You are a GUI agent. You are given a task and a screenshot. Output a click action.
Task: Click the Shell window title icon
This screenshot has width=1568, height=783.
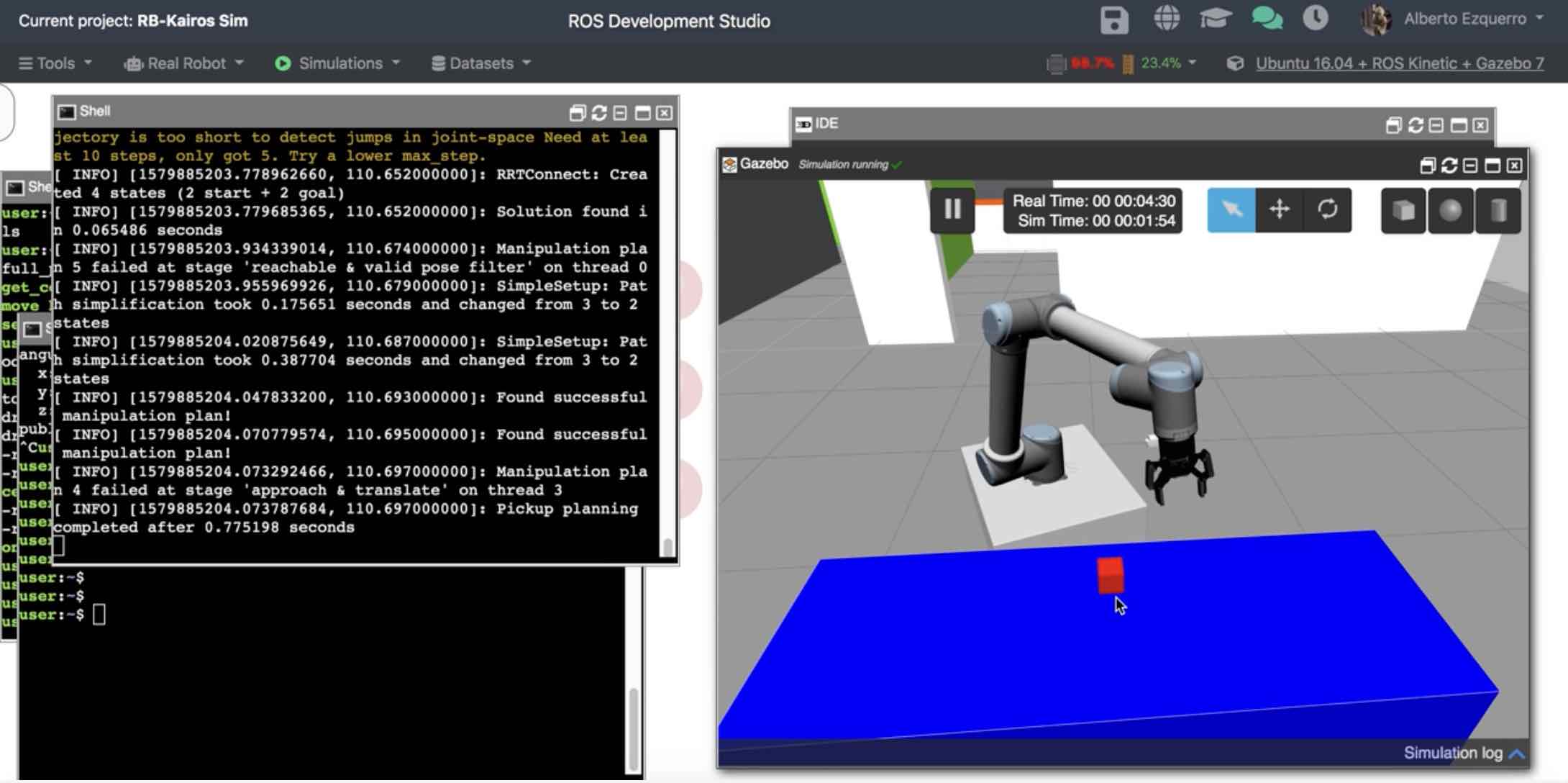pyautogui.click(x=66, y=112)
